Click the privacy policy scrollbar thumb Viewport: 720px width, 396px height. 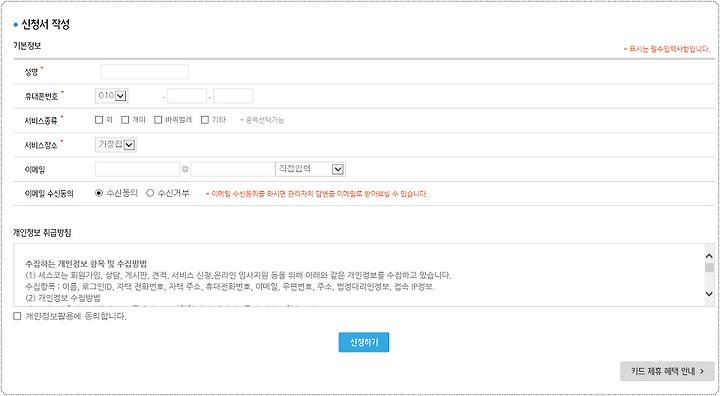[709, 267]
